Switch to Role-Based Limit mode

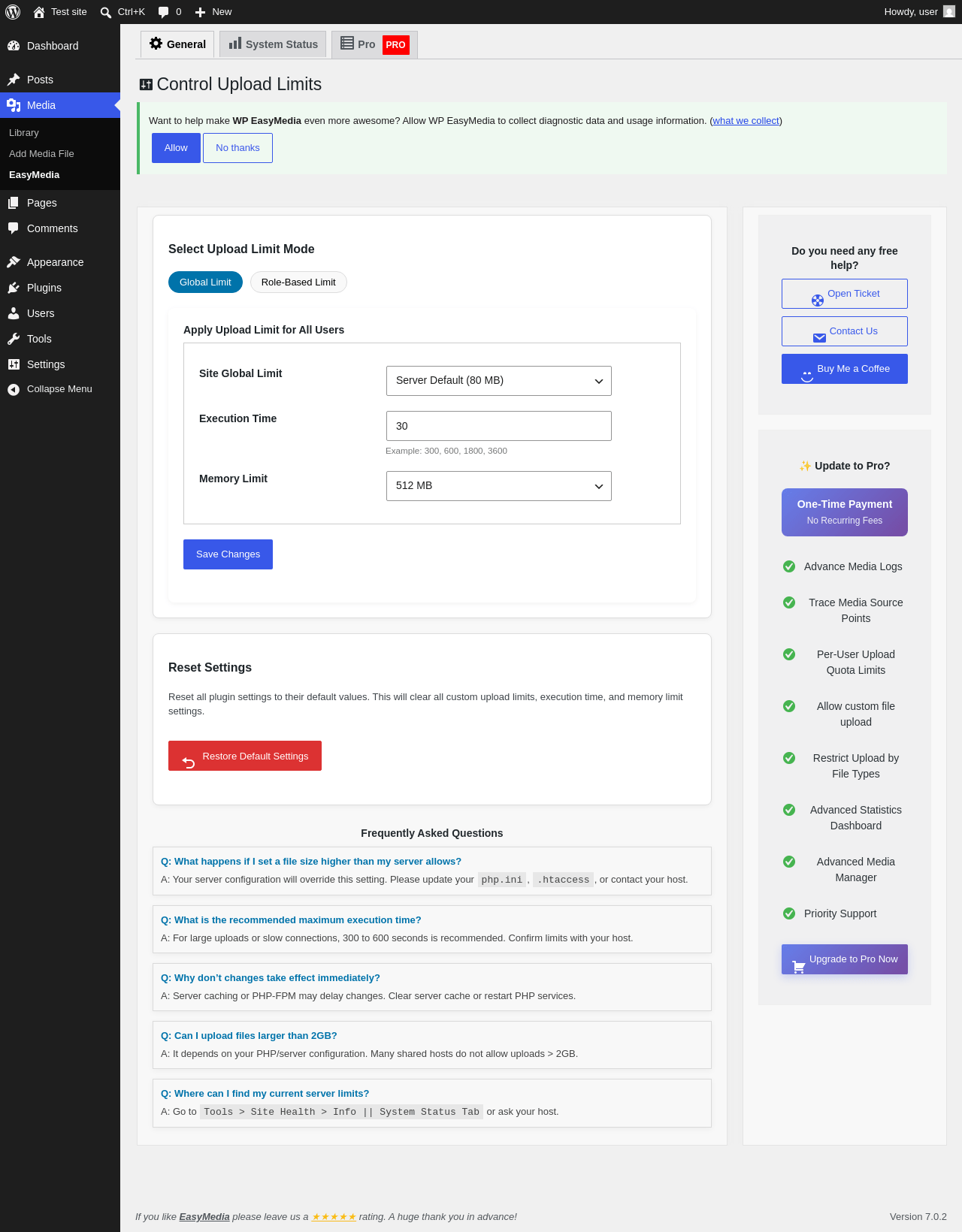tap(298, 282)
